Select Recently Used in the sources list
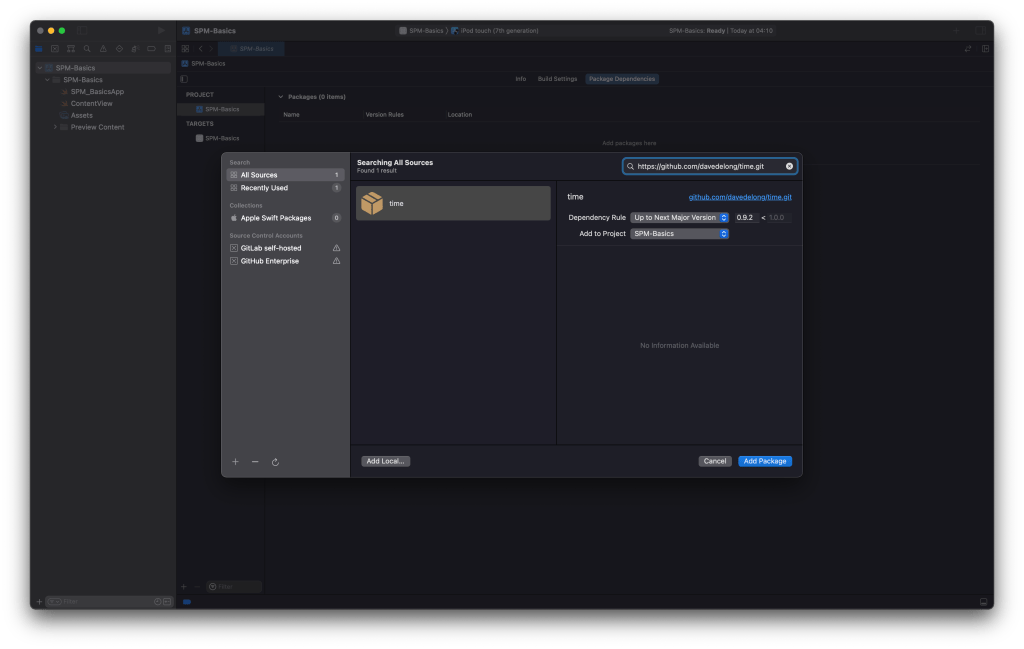The width and height of the screenshot is (1024, 649). point(264,188)
